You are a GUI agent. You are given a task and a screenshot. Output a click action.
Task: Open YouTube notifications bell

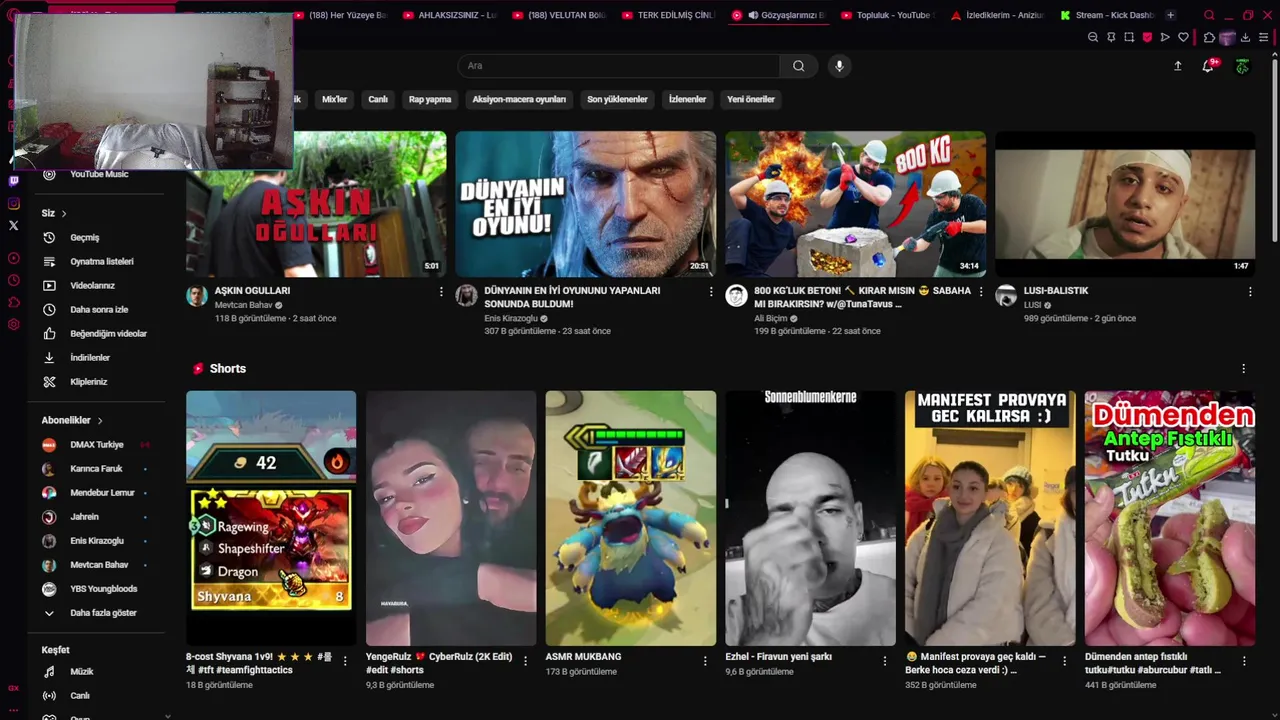click(1208, 66)
